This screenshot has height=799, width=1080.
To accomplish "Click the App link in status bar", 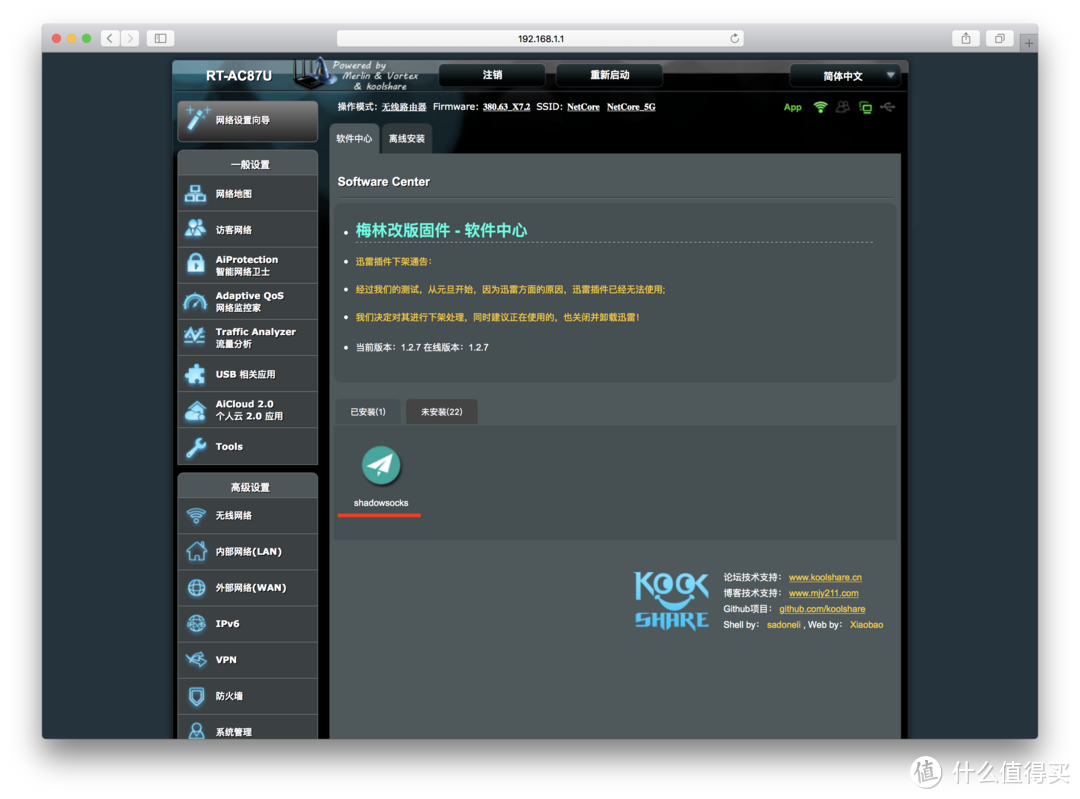I will (793, 107).
